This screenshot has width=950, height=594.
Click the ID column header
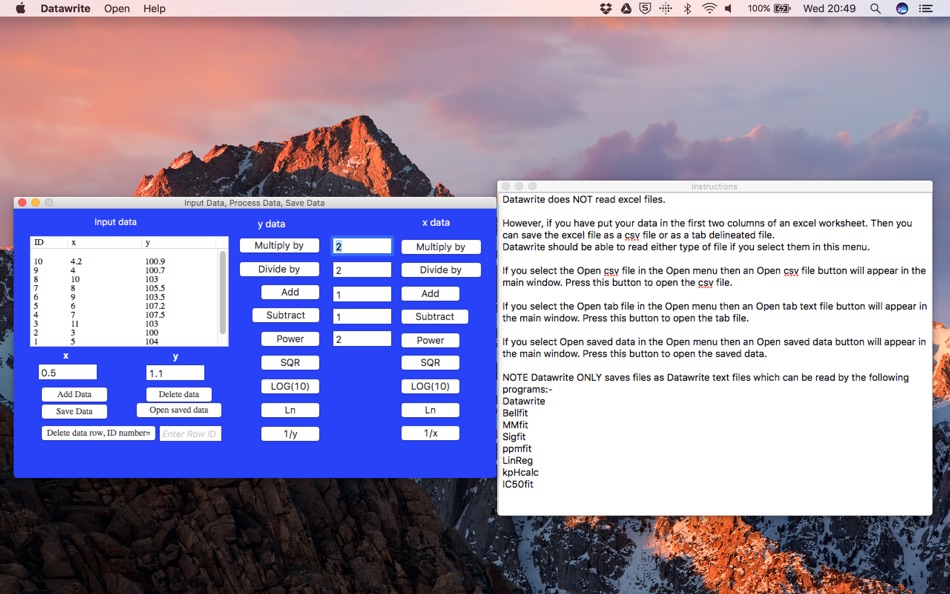point(48,242)
